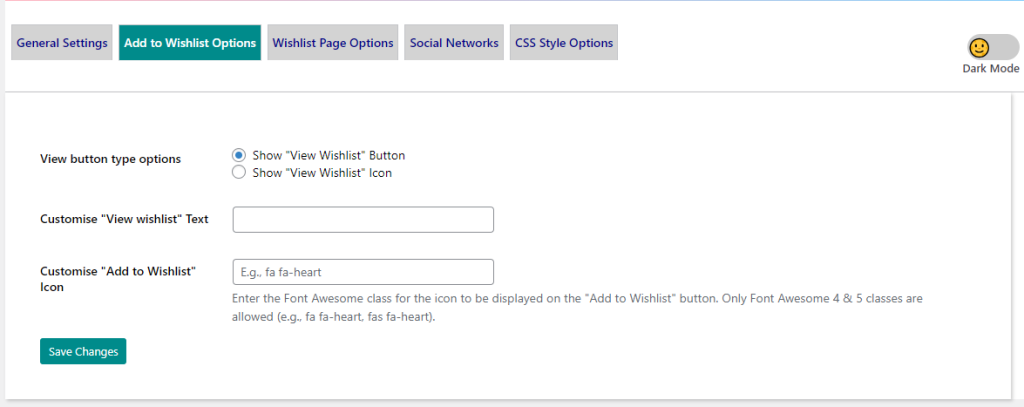Go to the Social Networks tab
Viewport: 1024px width, 407px height.
tap(454, 43)
